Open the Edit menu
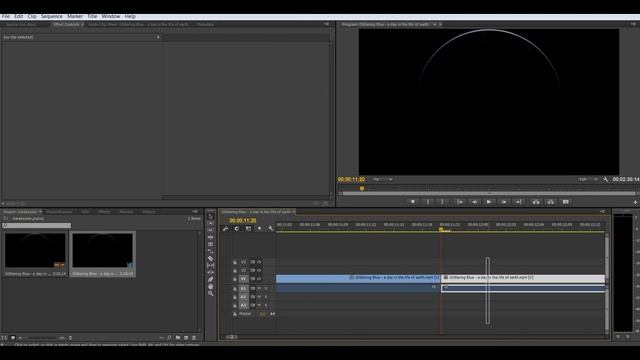Image resolution: width=640 pixels, height=360 pixels. click(19, 16)
